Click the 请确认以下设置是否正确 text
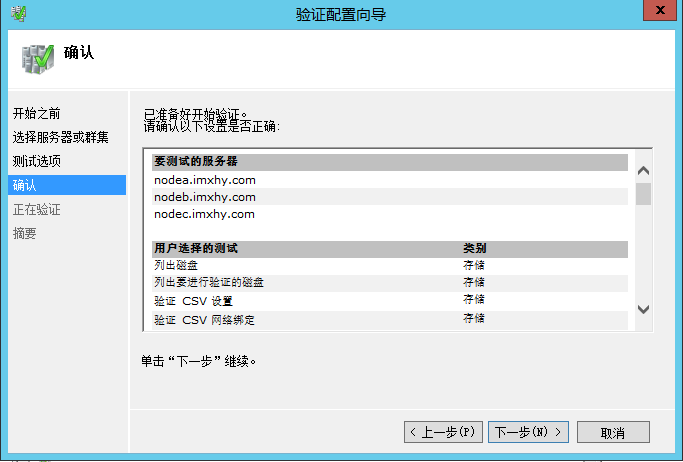The height and width of the screenshot is (462, 683). click(x=212, y=127)
